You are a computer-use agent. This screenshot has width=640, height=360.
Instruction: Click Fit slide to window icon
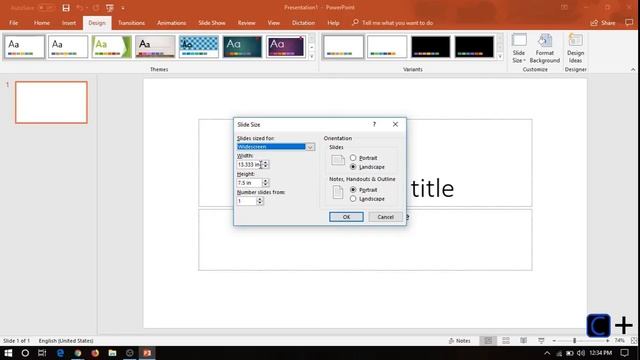point(634,340)
